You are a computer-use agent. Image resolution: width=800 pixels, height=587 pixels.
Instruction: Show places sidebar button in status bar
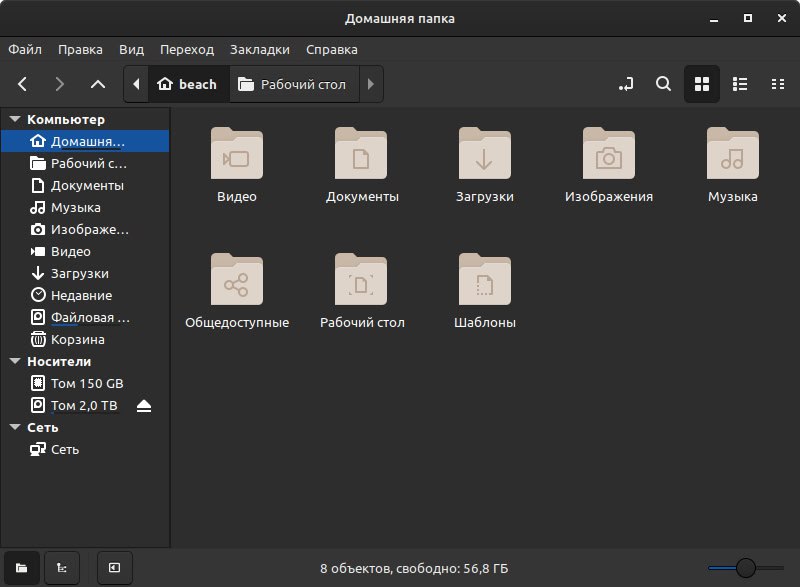click(x=21, y=568)
